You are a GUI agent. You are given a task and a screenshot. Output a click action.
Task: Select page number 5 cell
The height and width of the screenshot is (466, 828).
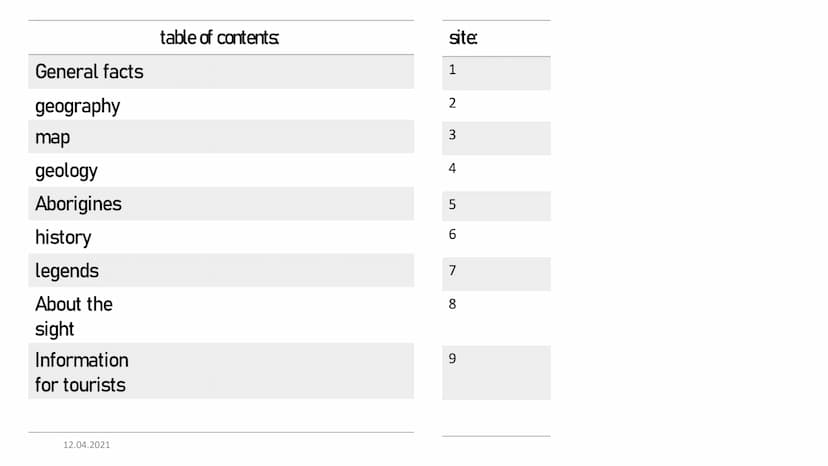tap(496, 206)
